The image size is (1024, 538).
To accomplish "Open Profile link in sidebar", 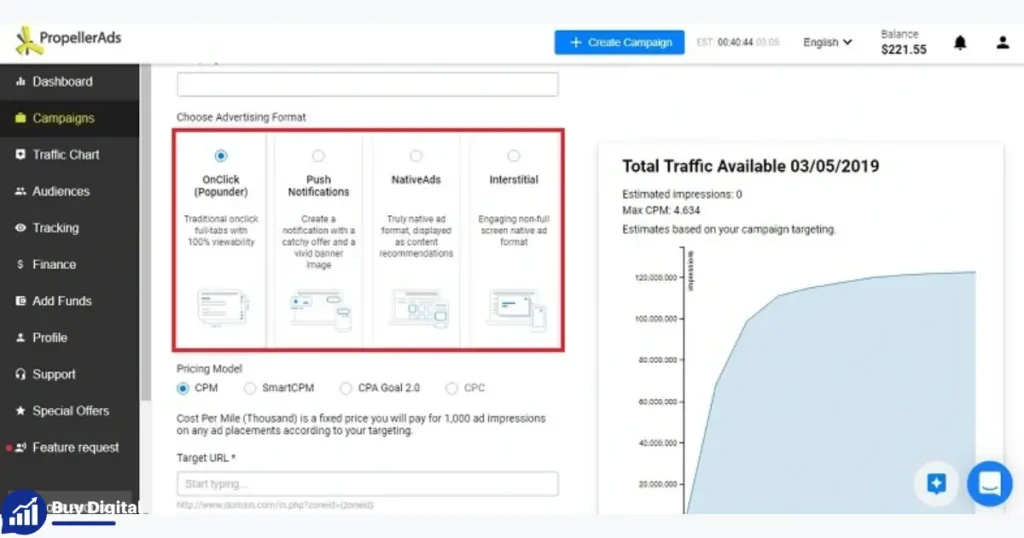I will point(69,338).
